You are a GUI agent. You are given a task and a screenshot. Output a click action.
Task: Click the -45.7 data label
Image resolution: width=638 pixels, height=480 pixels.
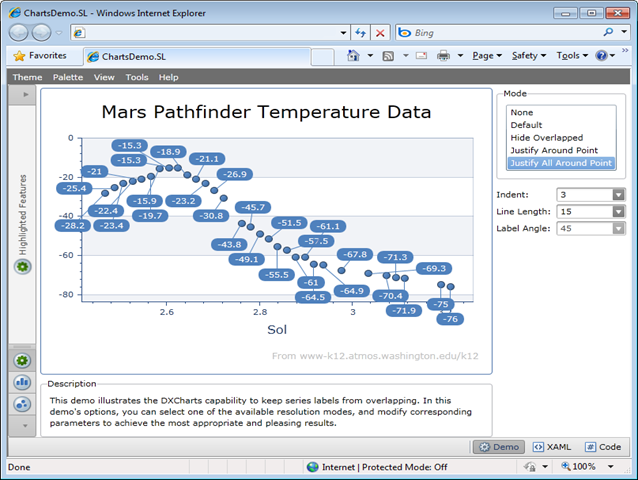tap(253, 207)
